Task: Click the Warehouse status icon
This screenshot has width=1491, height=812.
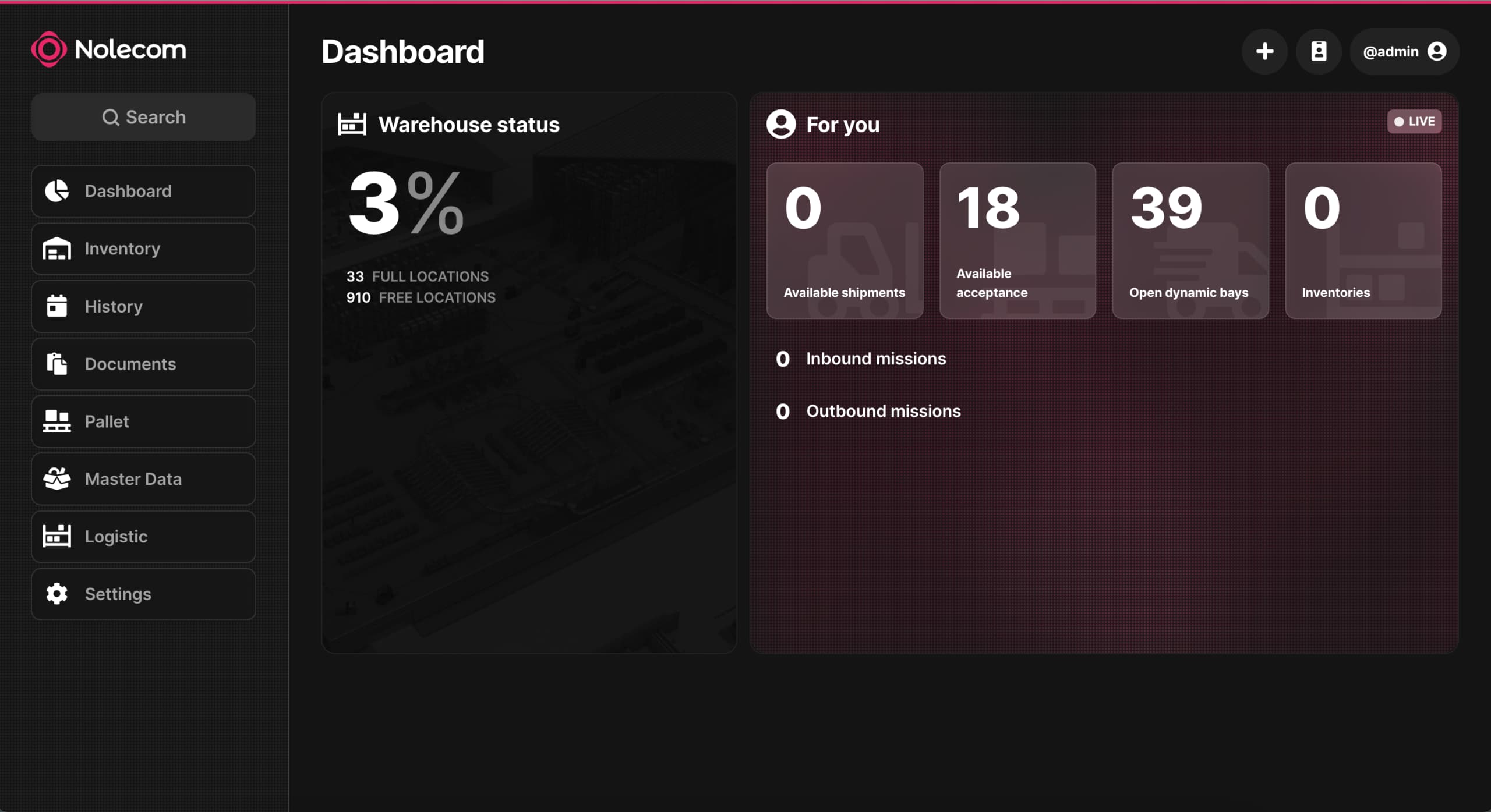Action: click(x=352, y=124)
